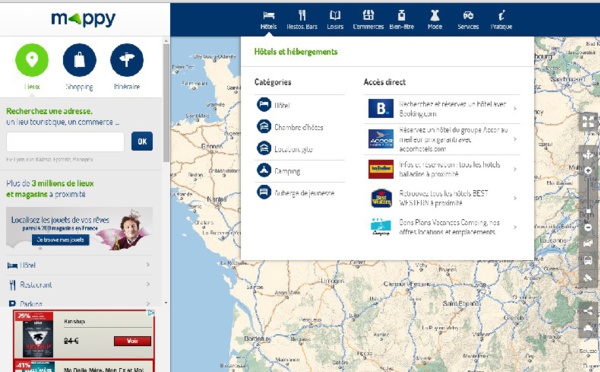Open the Loisirs category tab
This screenshot has width=600, height=372.
[x=335, y=20]
